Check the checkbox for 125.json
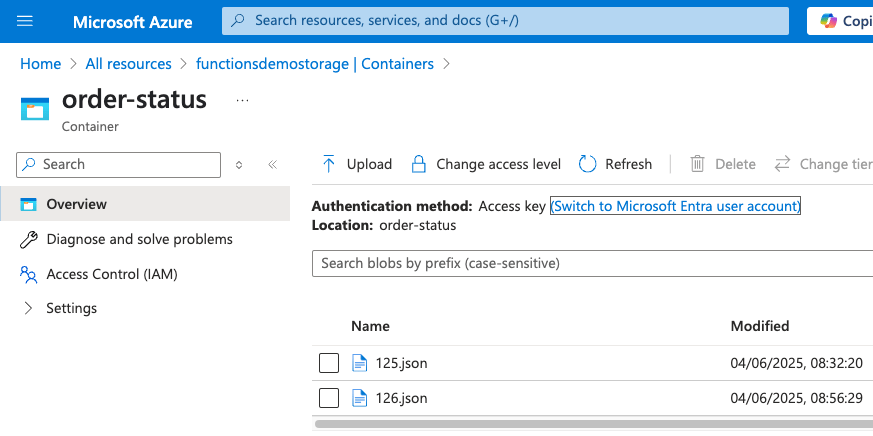Screen dimensions: 873x436 [x=329, y=364]
